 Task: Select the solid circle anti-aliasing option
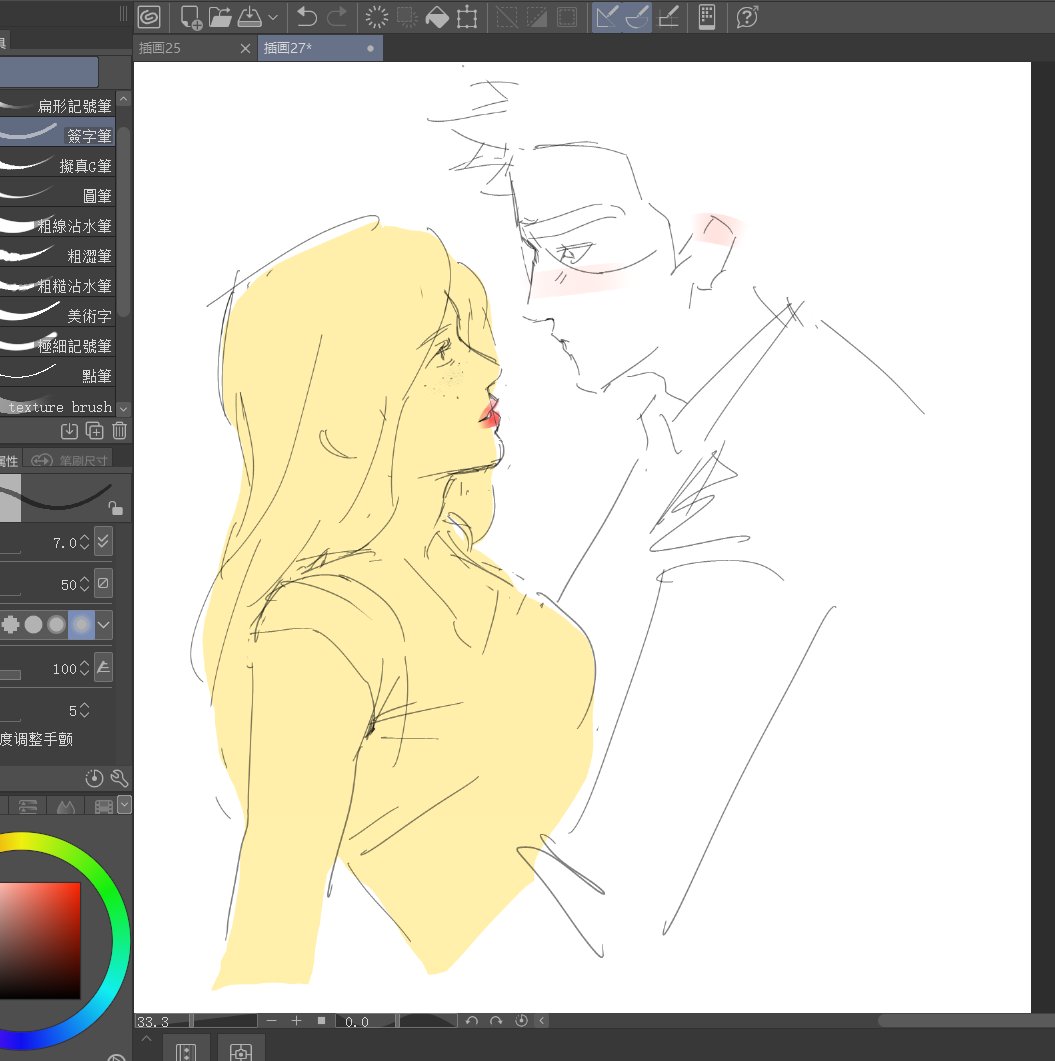33,625
